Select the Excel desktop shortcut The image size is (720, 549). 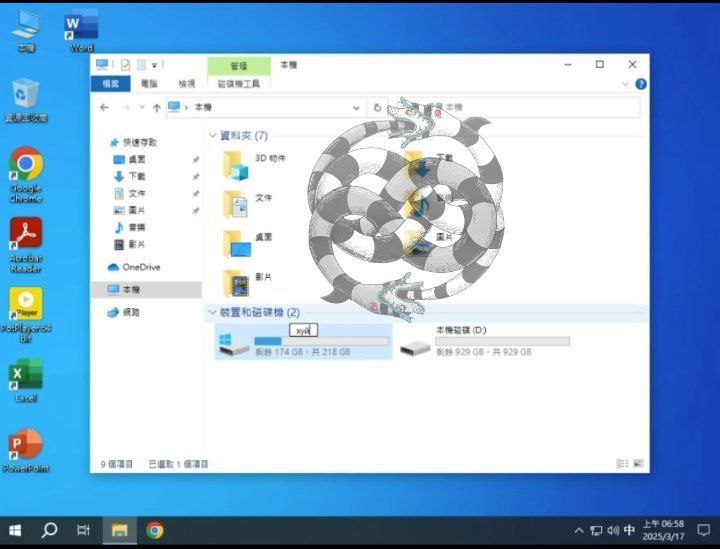[26, 381]
